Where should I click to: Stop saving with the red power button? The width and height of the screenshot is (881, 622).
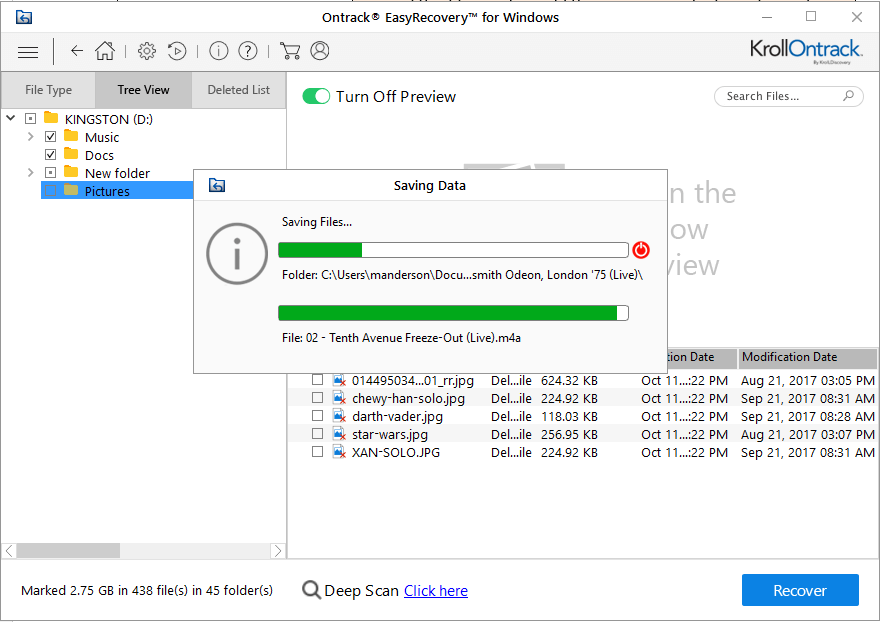(641, 249)
